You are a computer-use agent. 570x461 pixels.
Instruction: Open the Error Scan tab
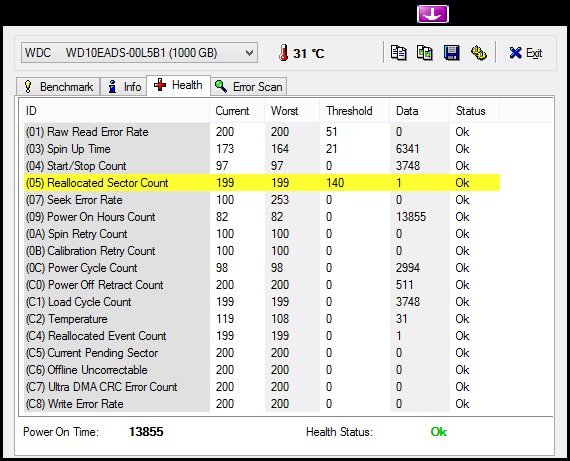(x=249, y=87)
